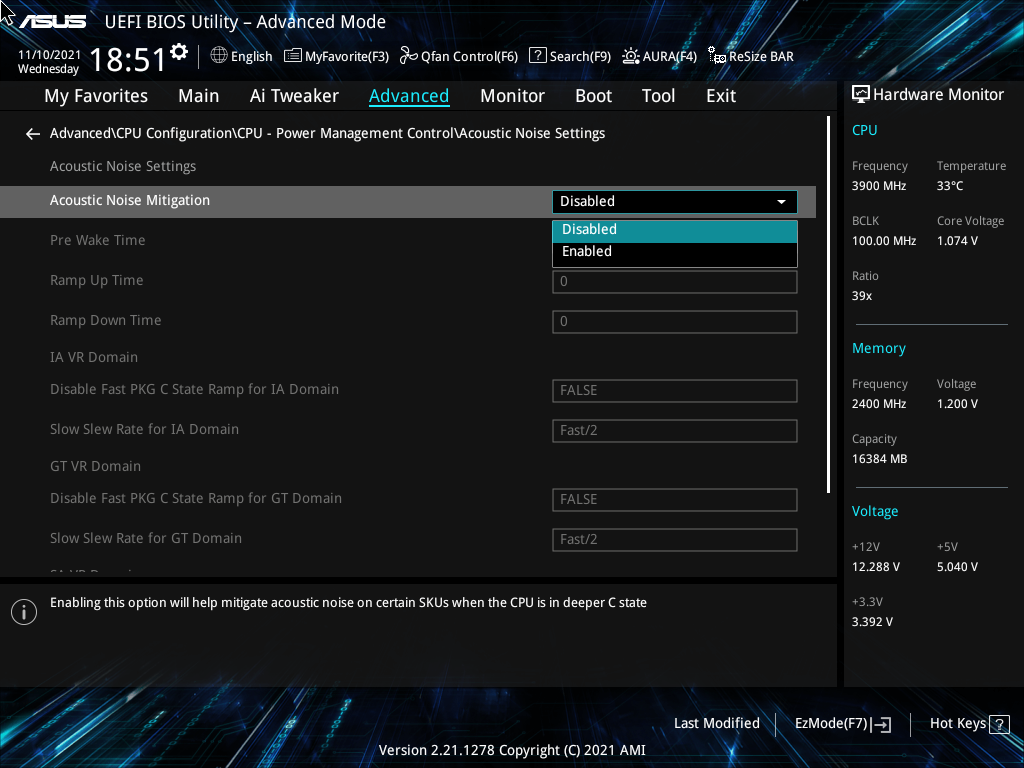
Task: Click the +5V value 5.040 V
Action: click(x=957, y=567)
